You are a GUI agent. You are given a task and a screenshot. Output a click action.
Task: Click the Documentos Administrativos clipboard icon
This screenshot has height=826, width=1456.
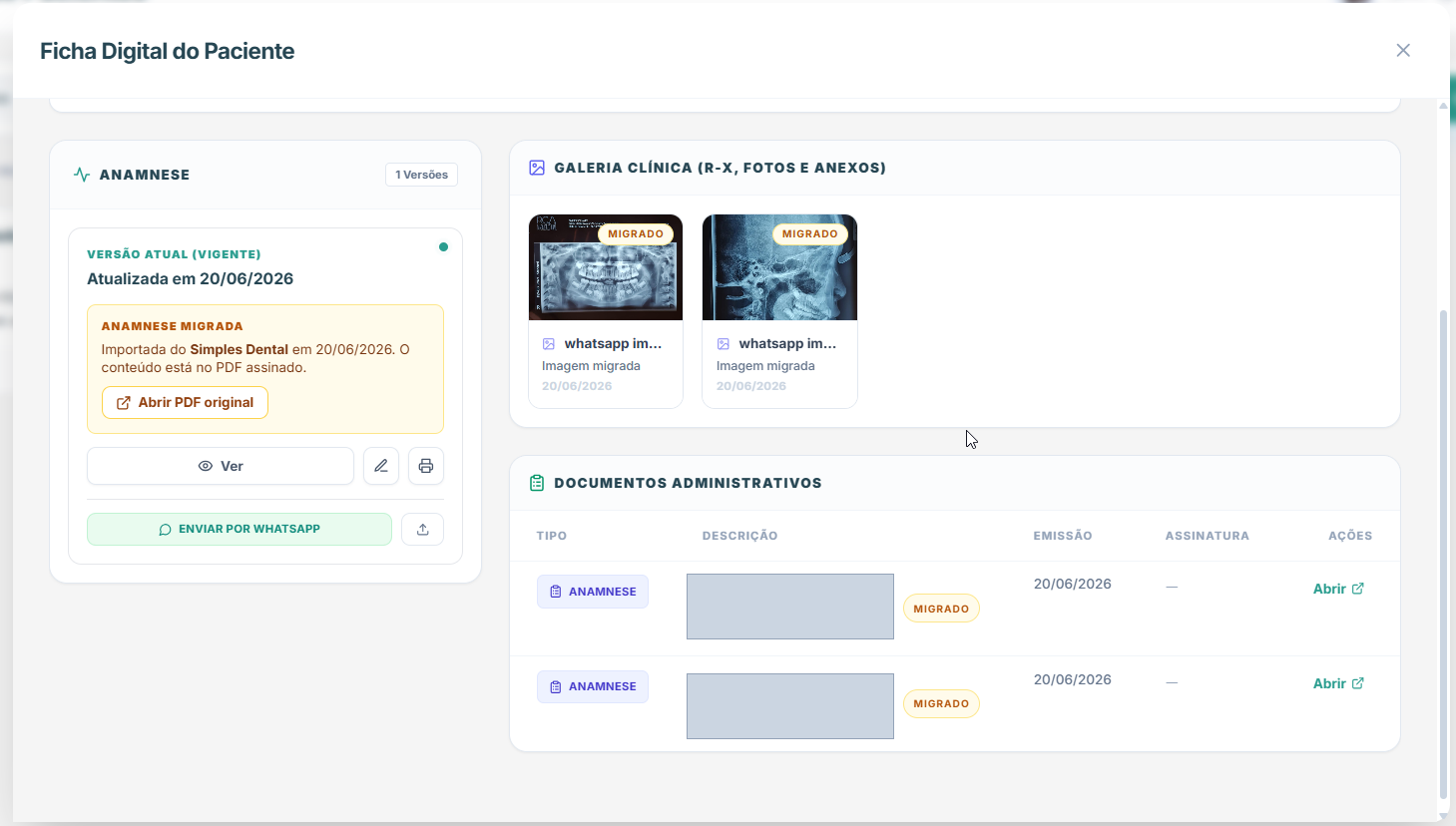point(537,483)
